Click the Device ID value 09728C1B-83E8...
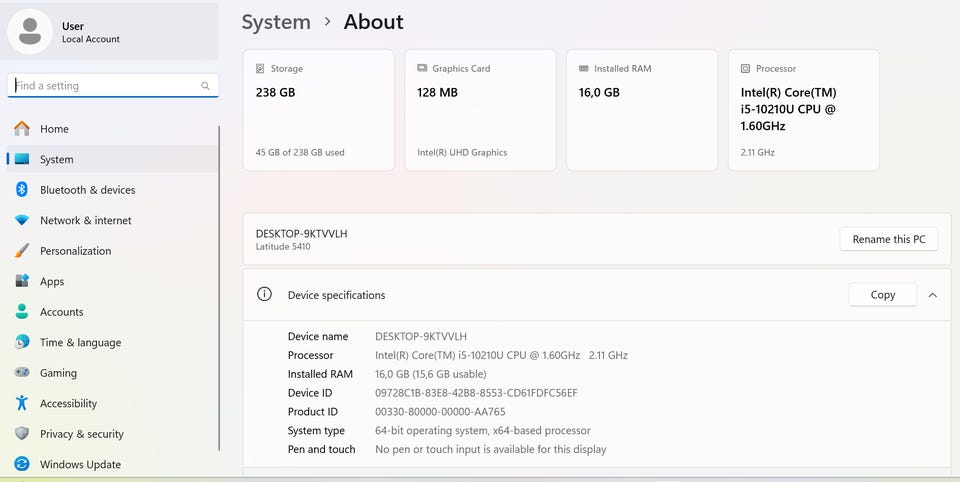Screen dimensions: 960x482 (x=476, y=393)
